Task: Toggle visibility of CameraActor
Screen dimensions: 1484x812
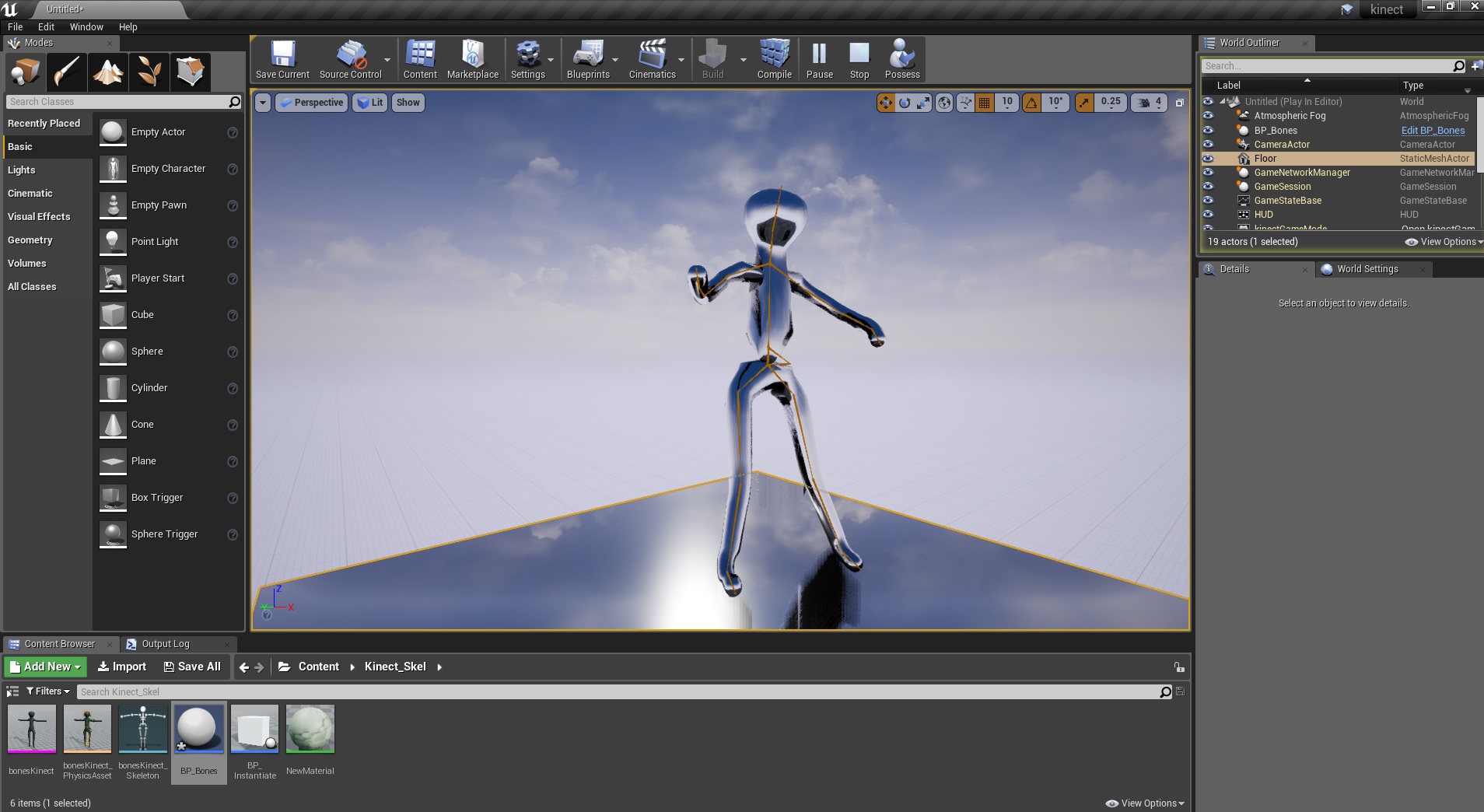Action: [x=1208, y=144]
